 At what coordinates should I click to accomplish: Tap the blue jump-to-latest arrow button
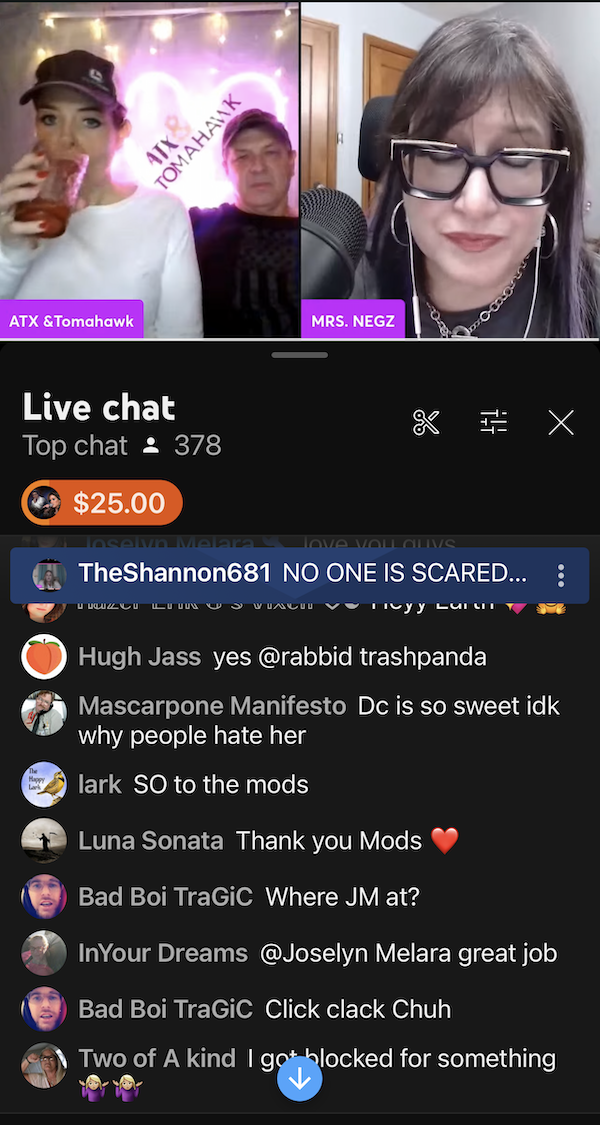(299, 1078)
